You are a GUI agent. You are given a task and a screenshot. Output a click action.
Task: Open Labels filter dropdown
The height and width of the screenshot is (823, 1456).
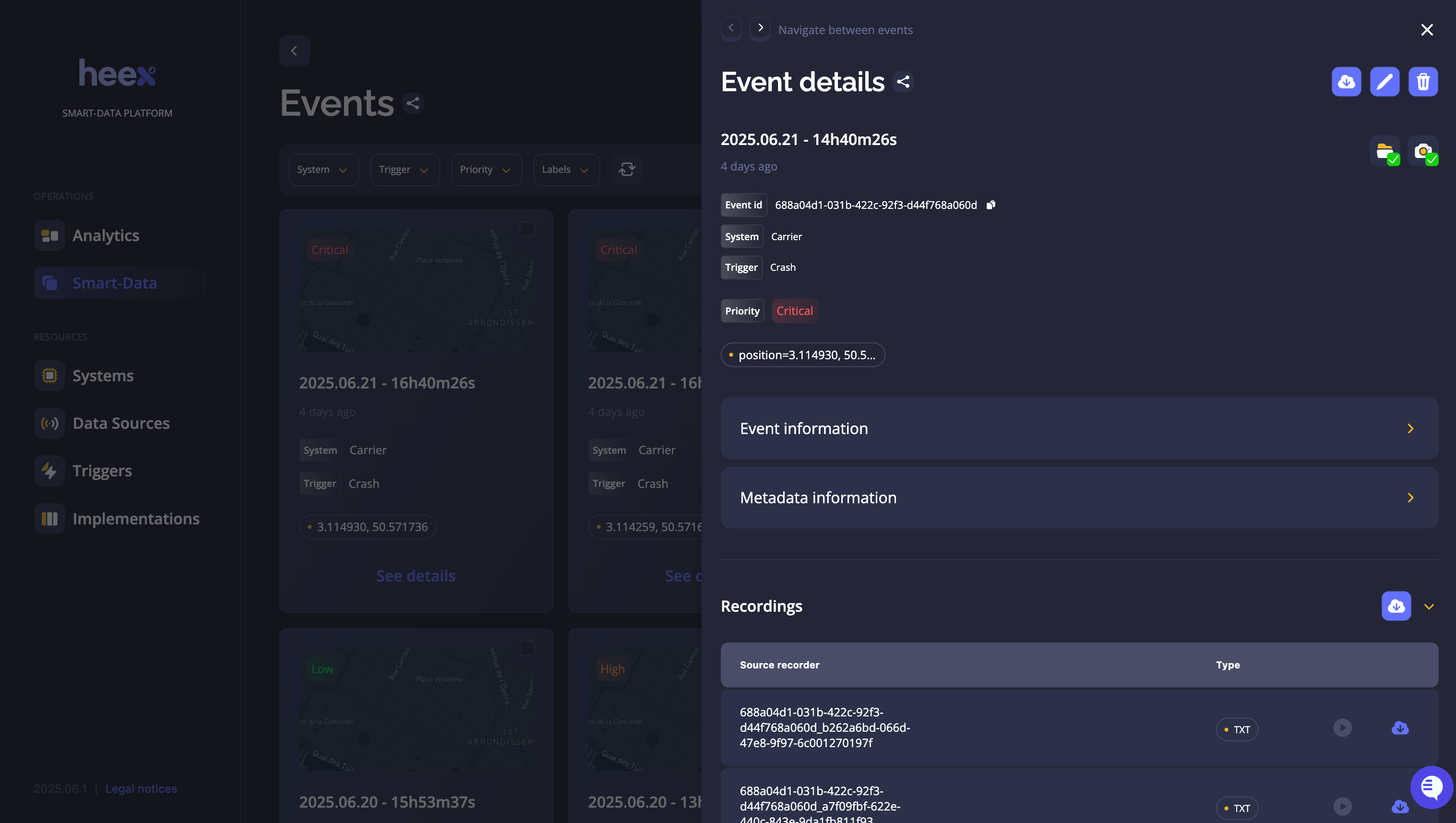(566, 169)
